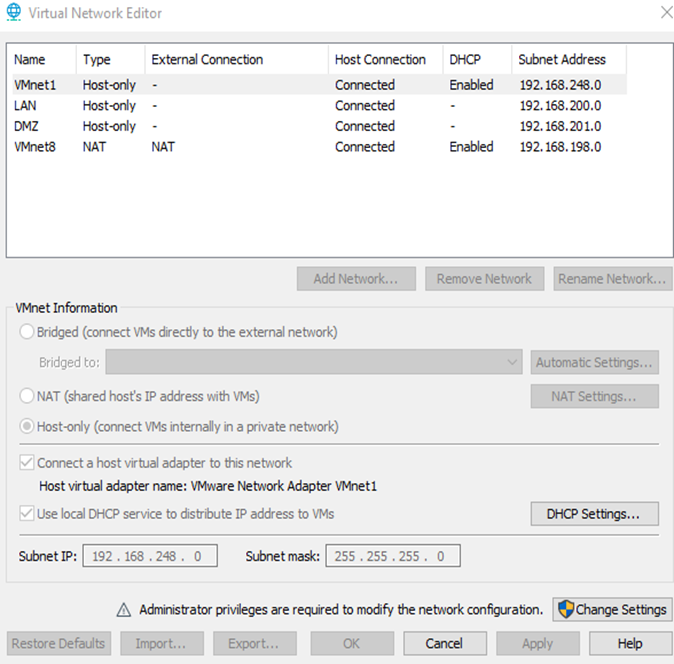Close the Virtual Network Editor window

coord(666,12)
